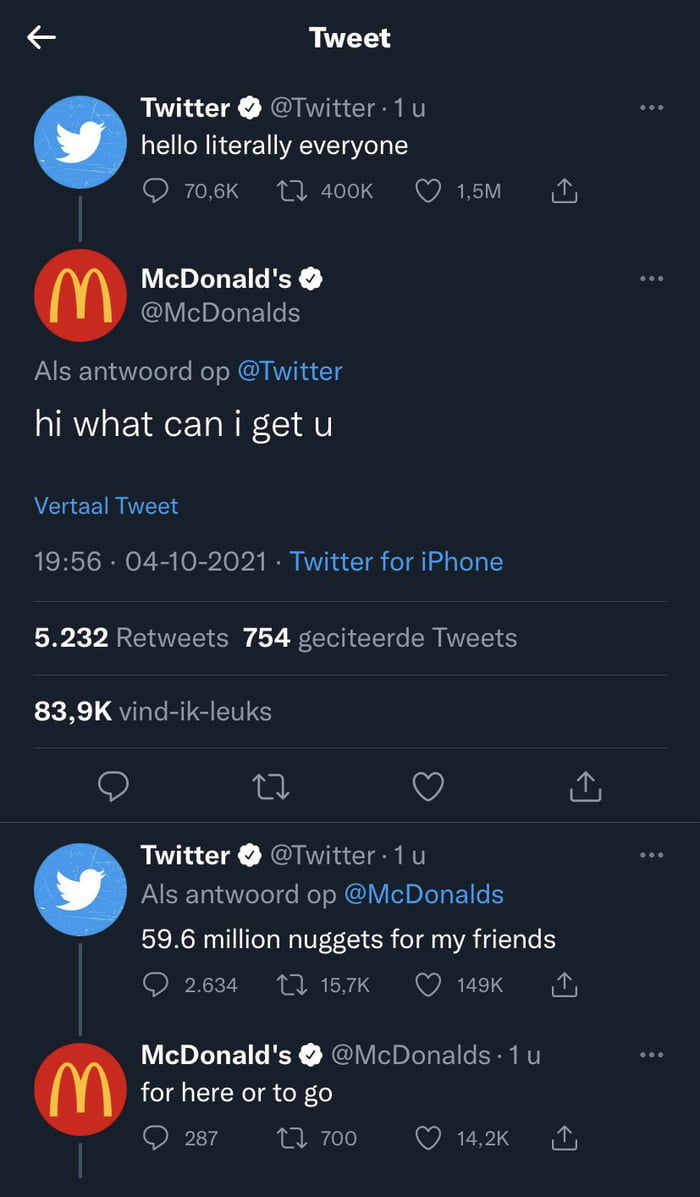Viewport: 700px width, 1197px height.
Task: Open the reply composer under McDonald's tweet
Action: (x=113, y=787)
